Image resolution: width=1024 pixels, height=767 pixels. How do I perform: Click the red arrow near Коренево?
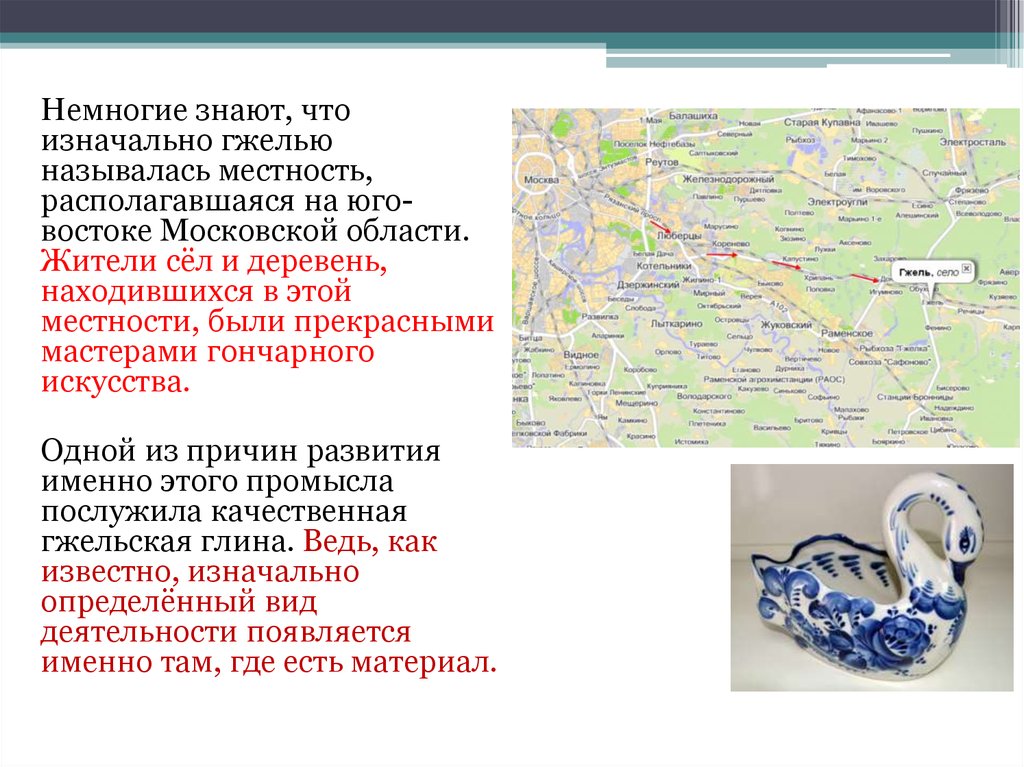(x=721, y=254)
